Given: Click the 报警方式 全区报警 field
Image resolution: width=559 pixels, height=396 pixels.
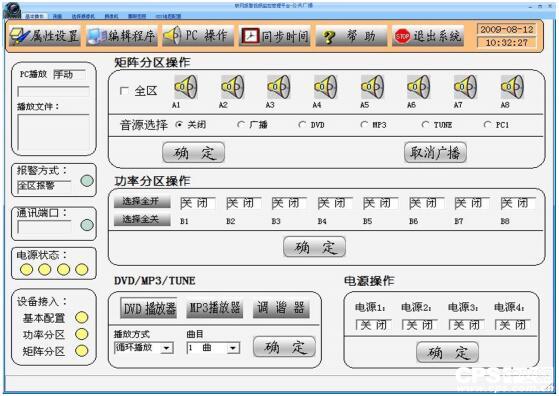Looking at the screenshot, I should click(44, 186).
